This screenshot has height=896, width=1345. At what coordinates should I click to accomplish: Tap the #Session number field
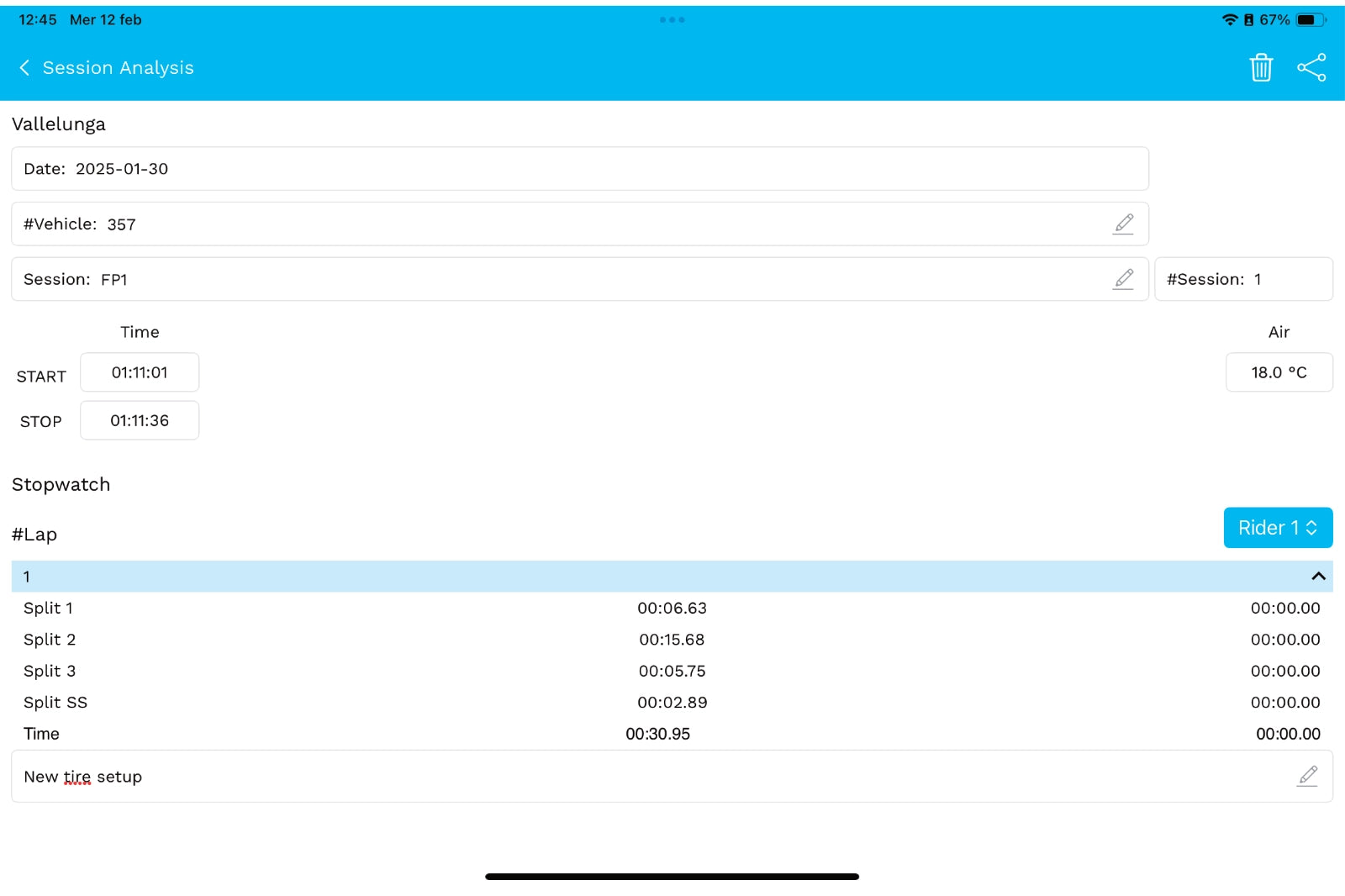tap(1243, 279)
